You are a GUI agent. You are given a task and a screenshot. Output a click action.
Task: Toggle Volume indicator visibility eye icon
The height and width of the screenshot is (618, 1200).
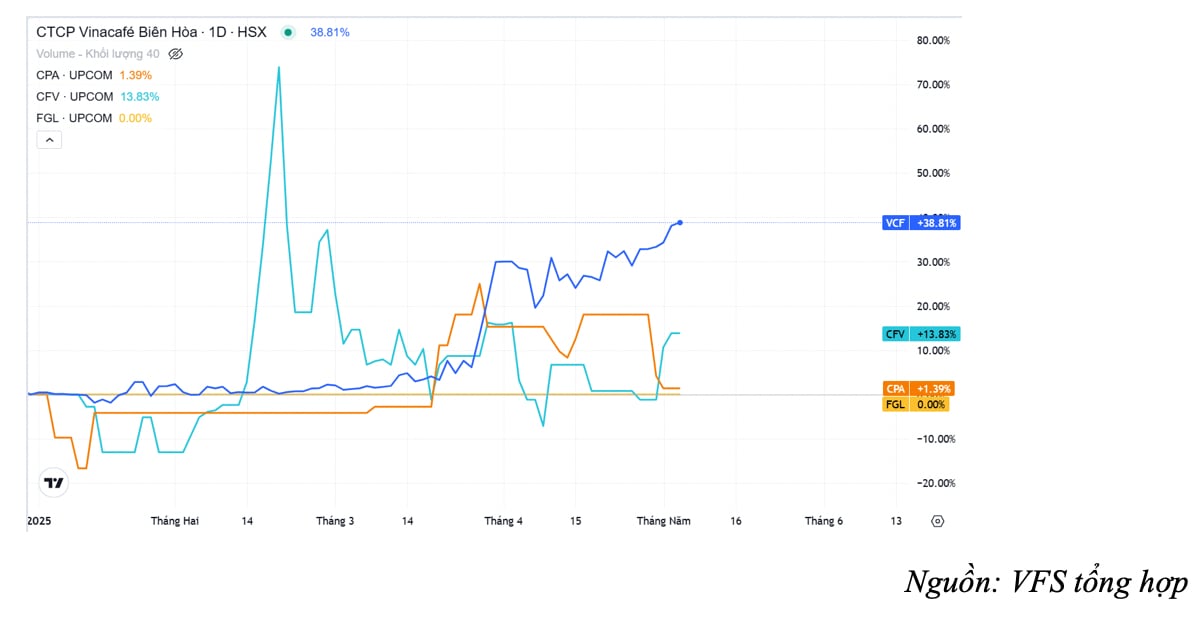tap(176, 54)
